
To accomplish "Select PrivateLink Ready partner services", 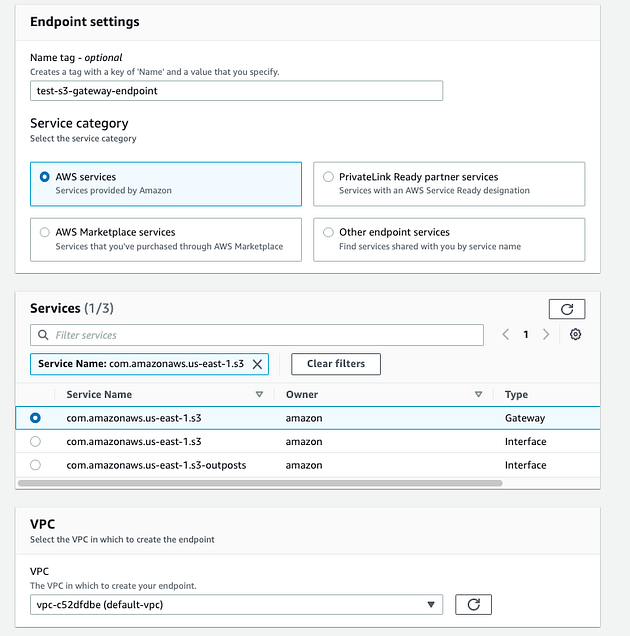I will 329,177.
